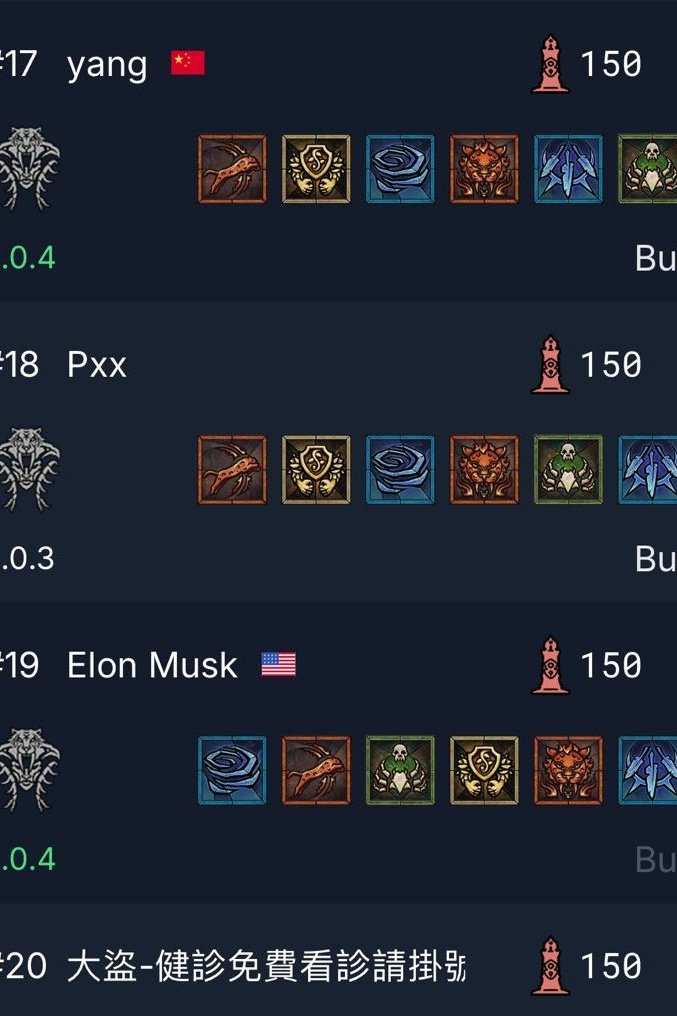The image size is (677, 1016).
Task: Open the druid class emblem next to yang
Action: [29, 168]
